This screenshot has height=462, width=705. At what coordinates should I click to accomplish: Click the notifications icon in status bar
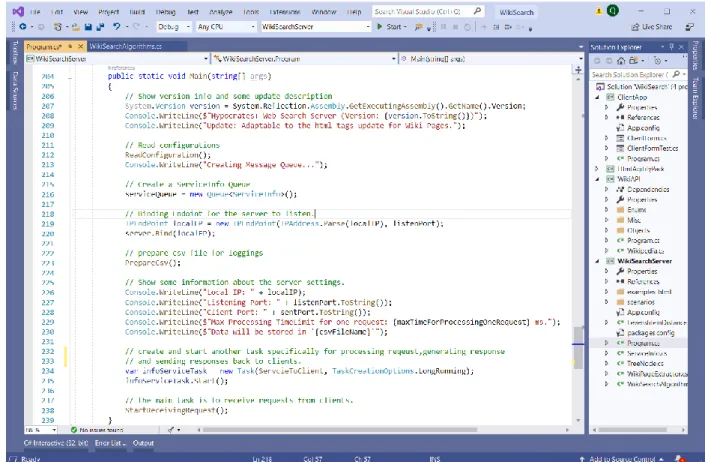[680, 458]
